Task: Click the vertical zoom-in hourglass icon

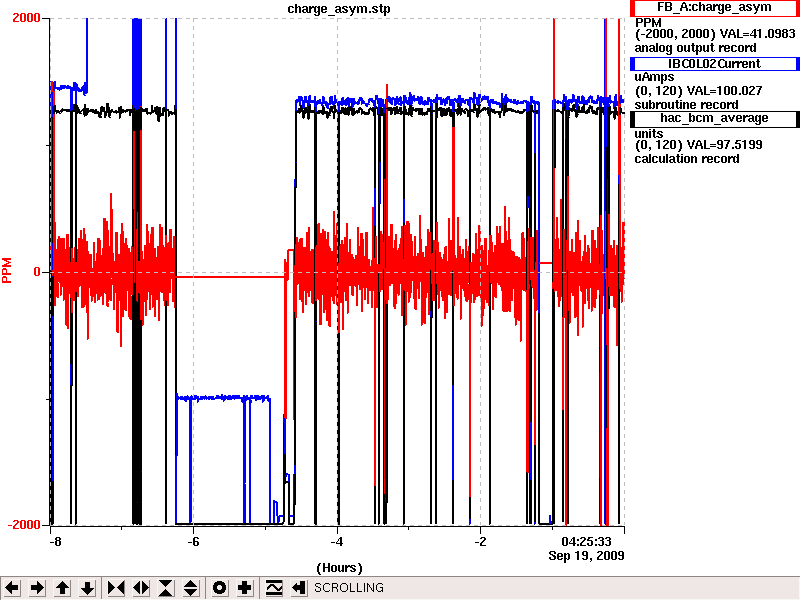Action: tap(166, 588)
